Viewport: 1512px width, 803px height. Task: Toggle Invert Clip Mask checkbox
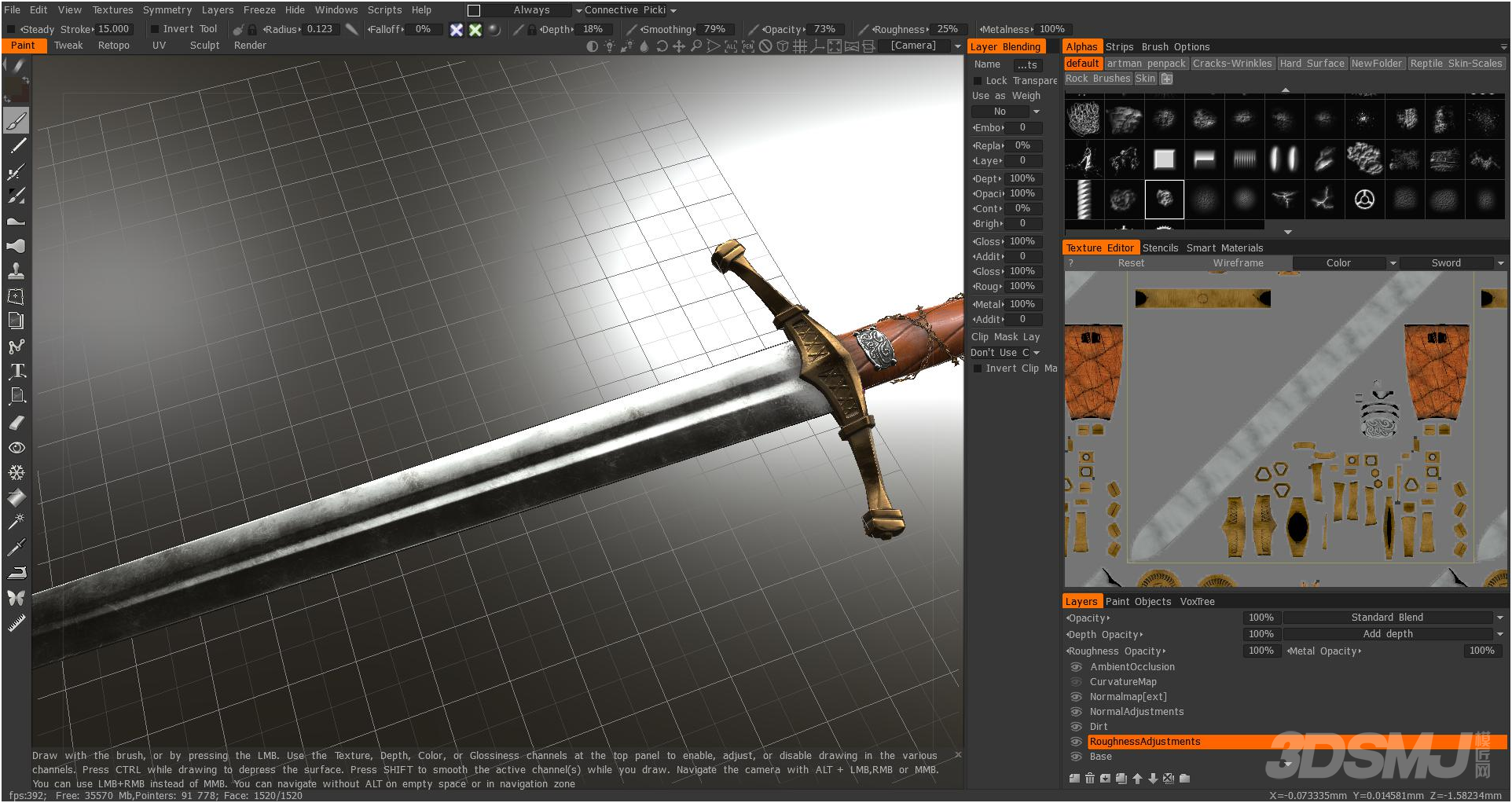tap(978, 368)
